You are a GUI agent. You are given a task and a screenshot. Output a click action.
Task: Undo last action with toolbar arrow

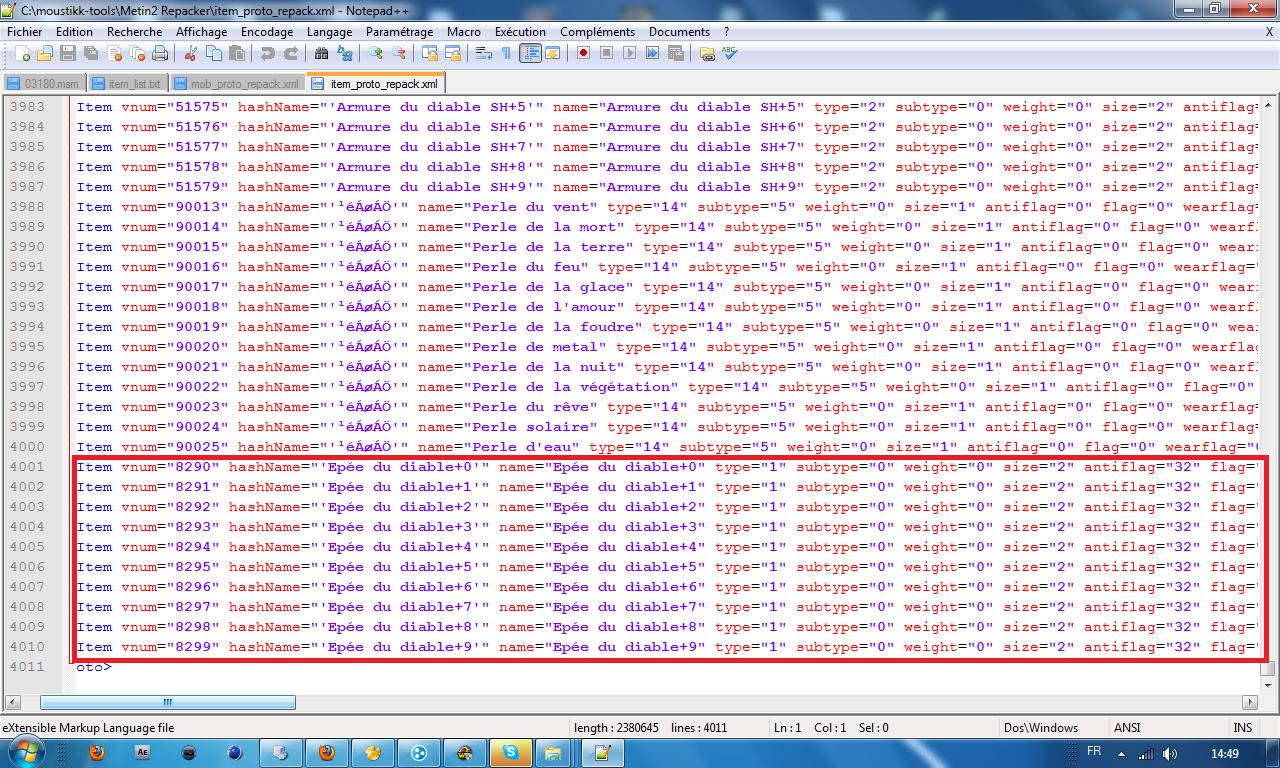[267, 53]
